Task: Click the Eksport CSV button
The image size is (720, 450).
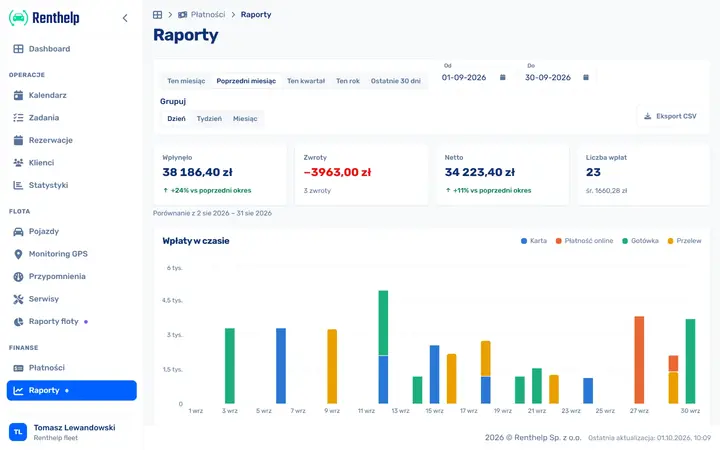Action: coord(670,116)
